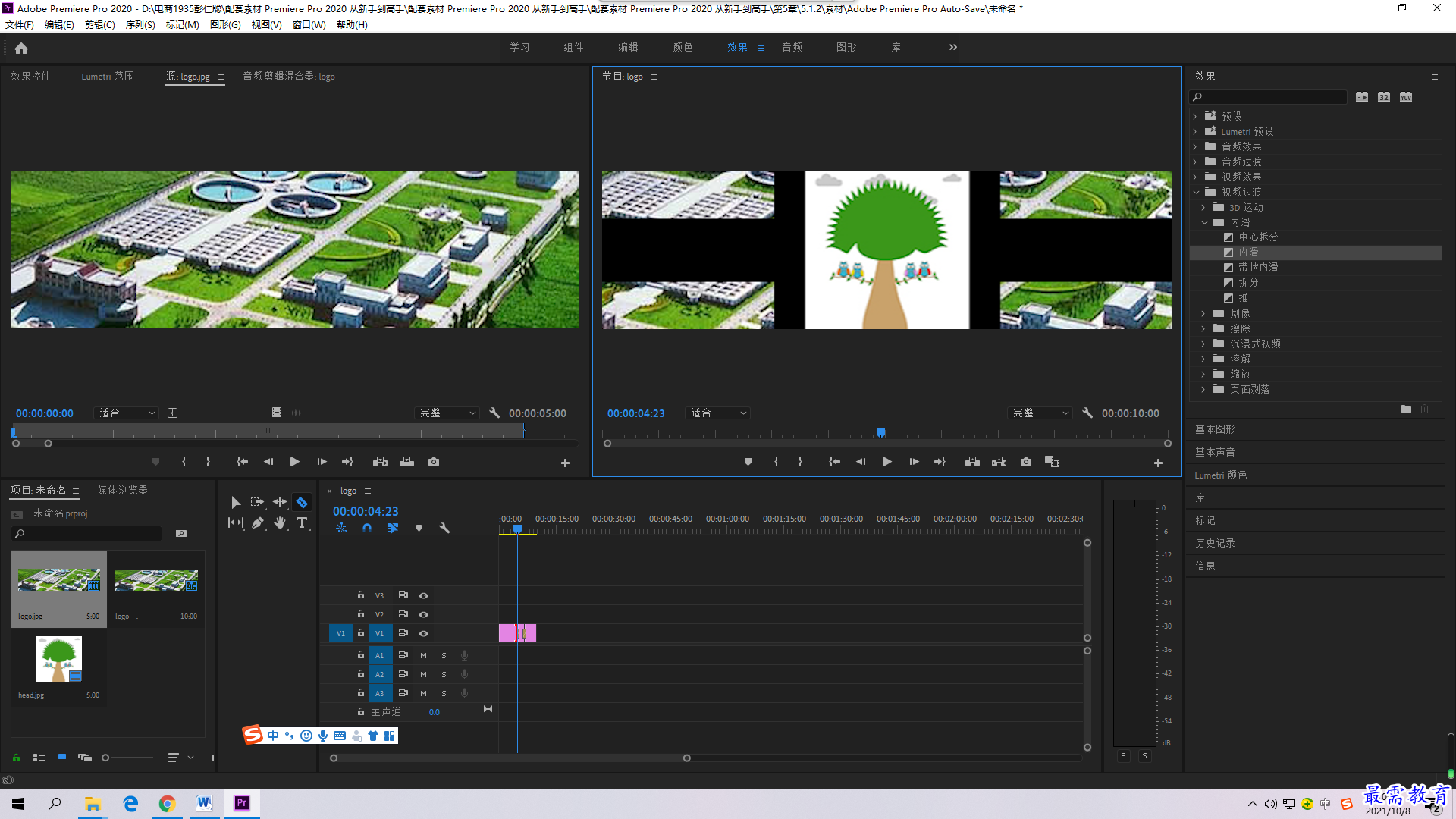This screenshot has width=1456, height=819.
Task: Play the source monitor clip
Action: point(294,462)
